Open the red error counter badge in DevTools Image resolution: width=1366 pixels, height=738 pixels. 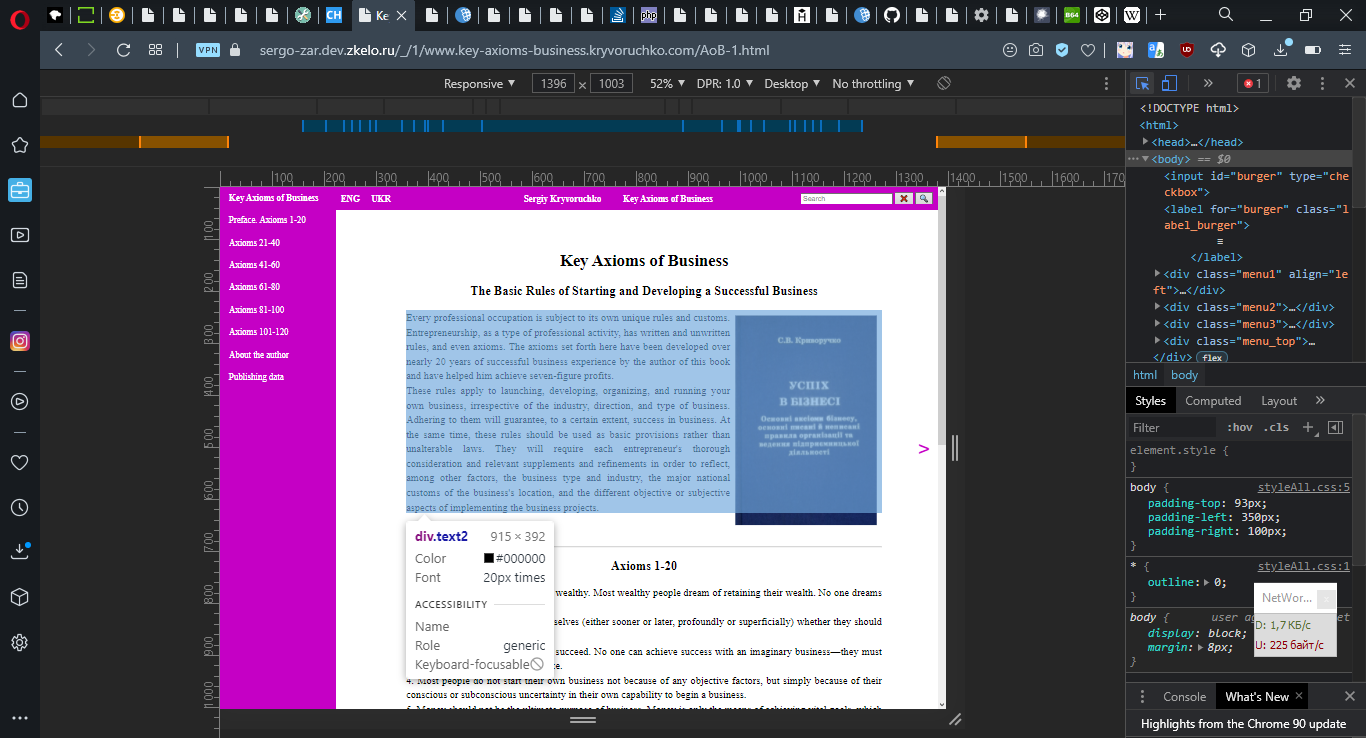point(1252,84)
